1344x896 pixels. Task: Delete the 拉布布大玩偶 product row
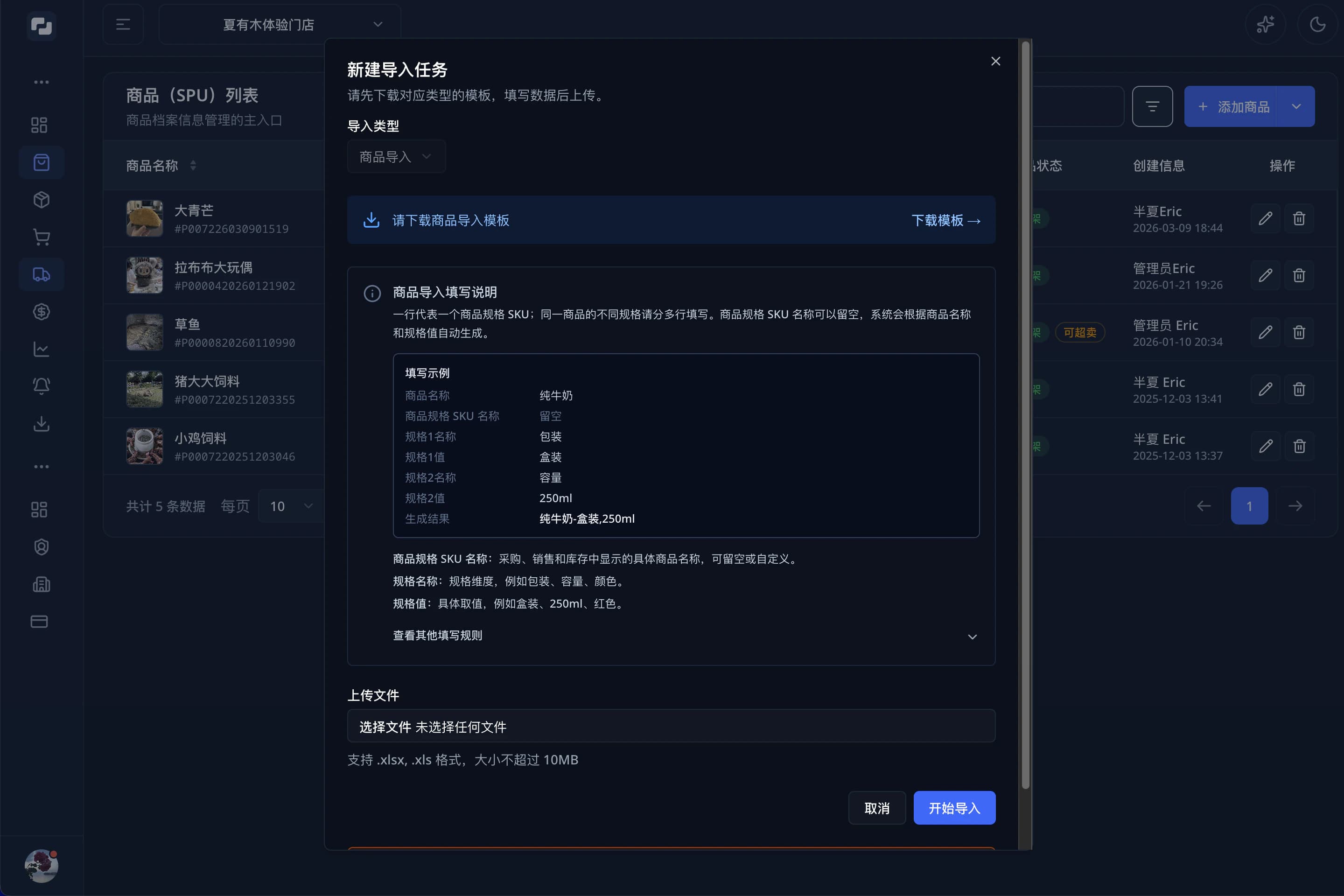1299,275
